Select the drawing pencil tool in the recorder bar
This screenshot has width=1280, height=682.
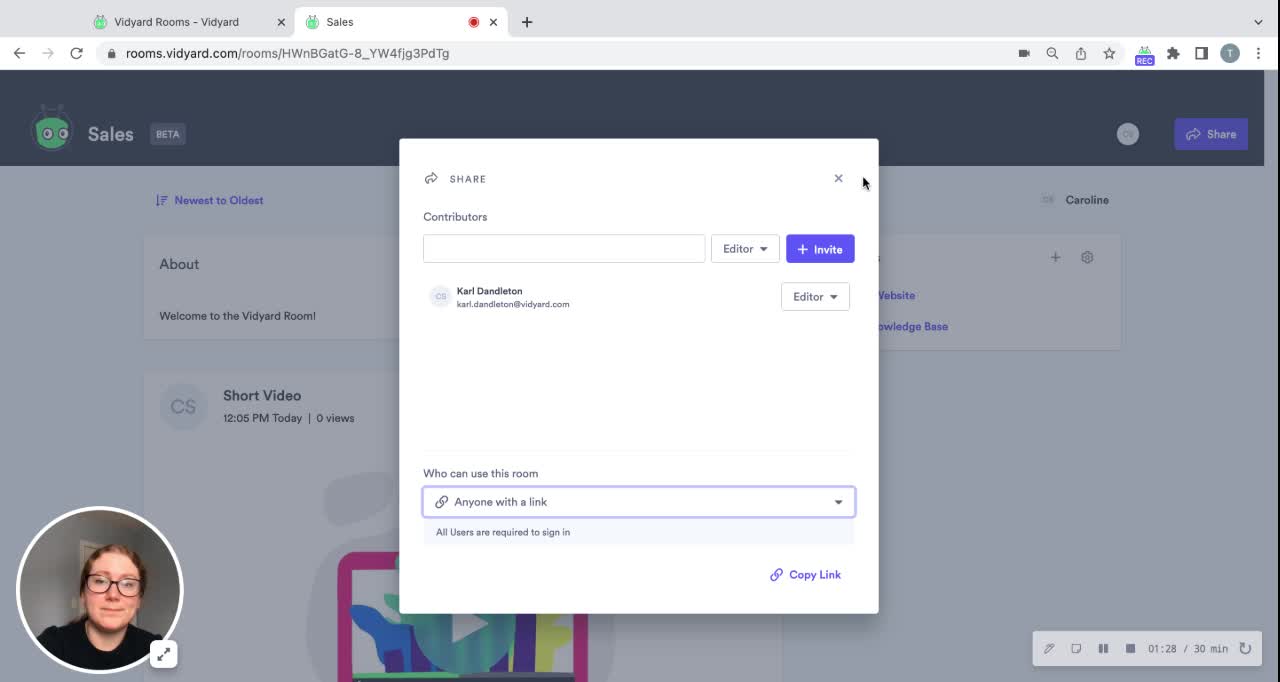tap(1049, 649)
